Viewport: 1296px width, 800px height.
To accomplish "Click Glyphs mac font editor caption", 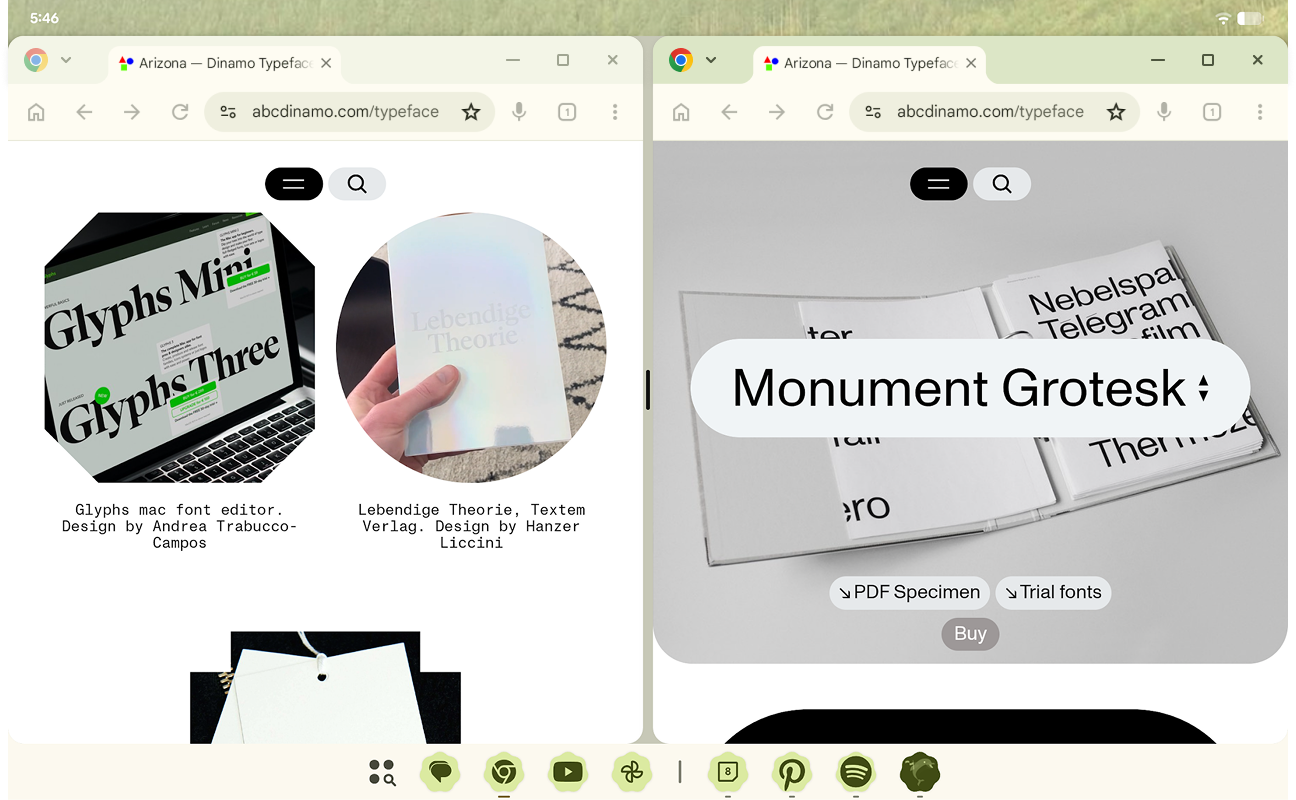I will (x=180, y=526).
